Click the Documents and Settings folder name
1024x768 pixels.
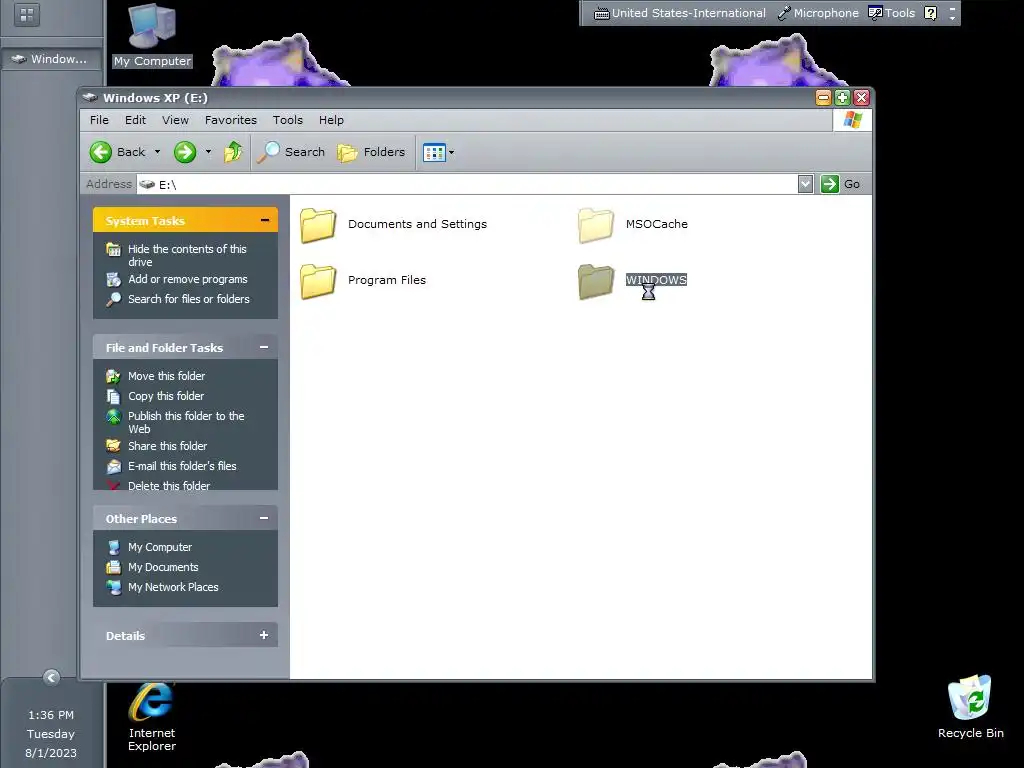pyautogui.click(x=417, y=224)
